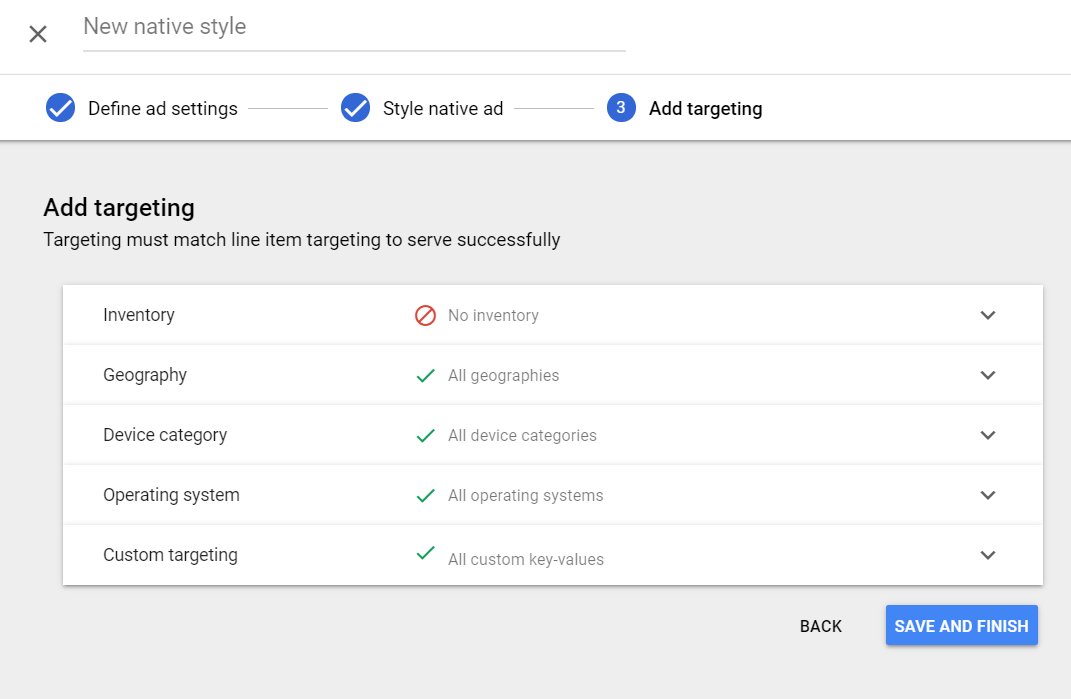Screen dimensions: 1071x699
Task: Click the Style native ad checkmark icon
Action: [x=356, y=108]
